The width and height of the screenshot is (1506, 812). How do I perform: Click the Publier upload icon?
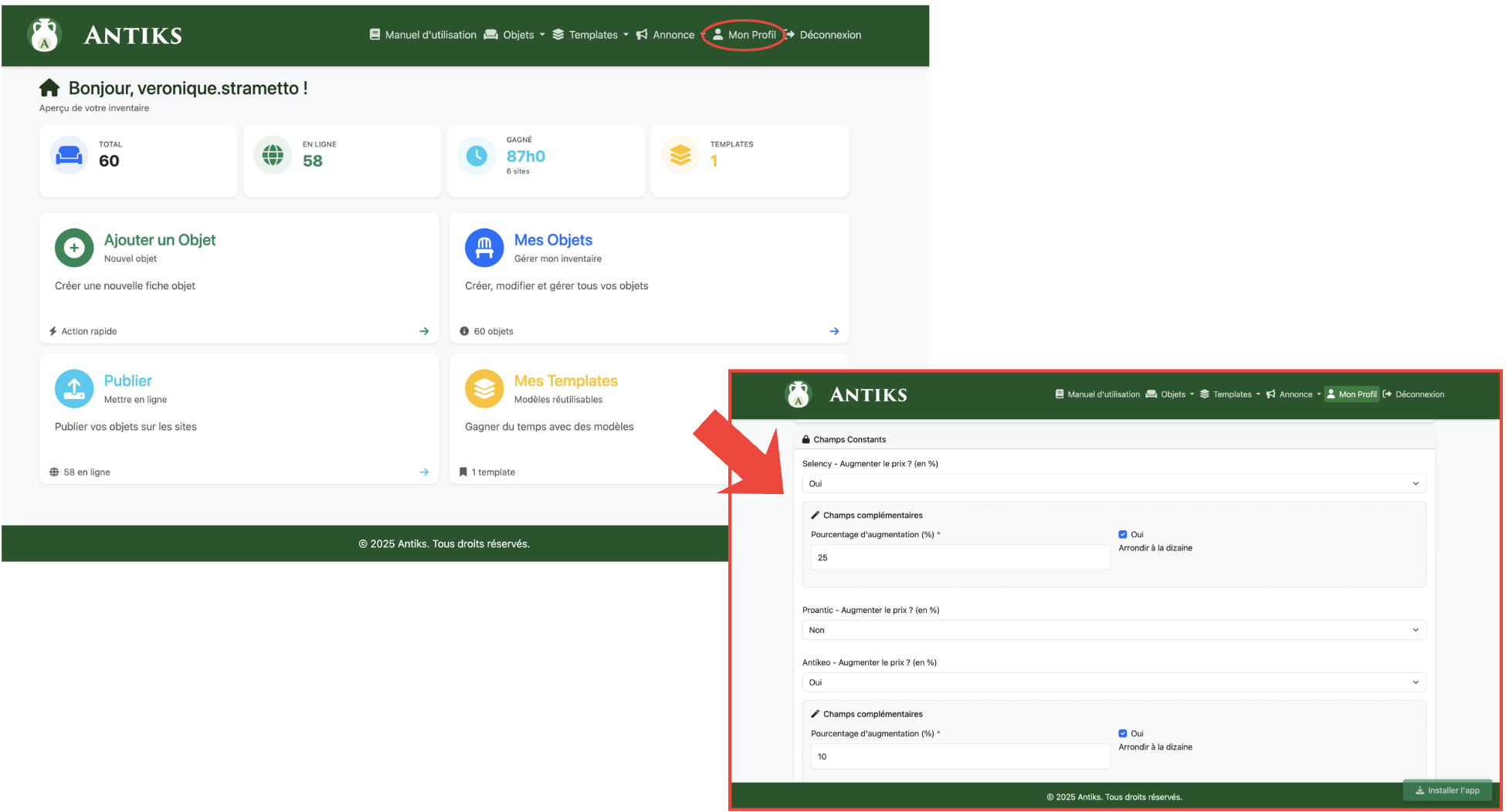(x=74, y=388)
